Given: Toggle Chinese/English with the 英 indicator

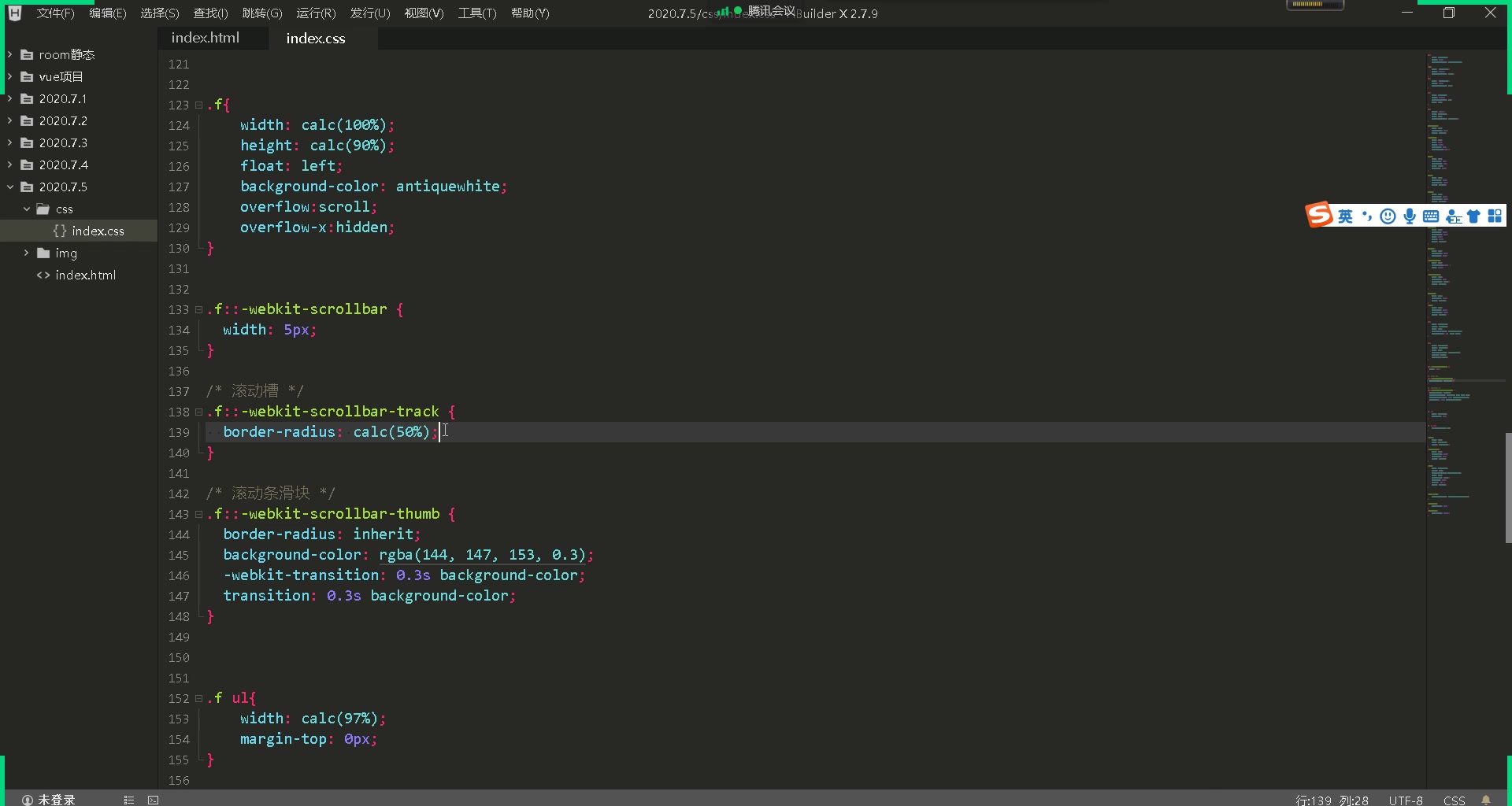Looking at the screenshot, I should click(1345, 216).
